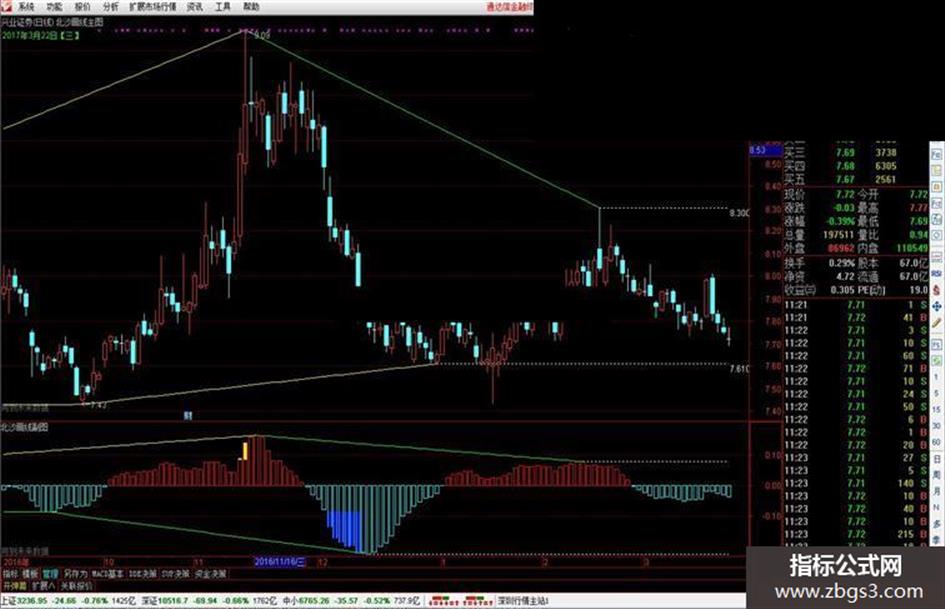Viewport: 945px width, 609px height.
Task: Click the 2016/11/16 date marker on time axis
Action: point(279,562)
